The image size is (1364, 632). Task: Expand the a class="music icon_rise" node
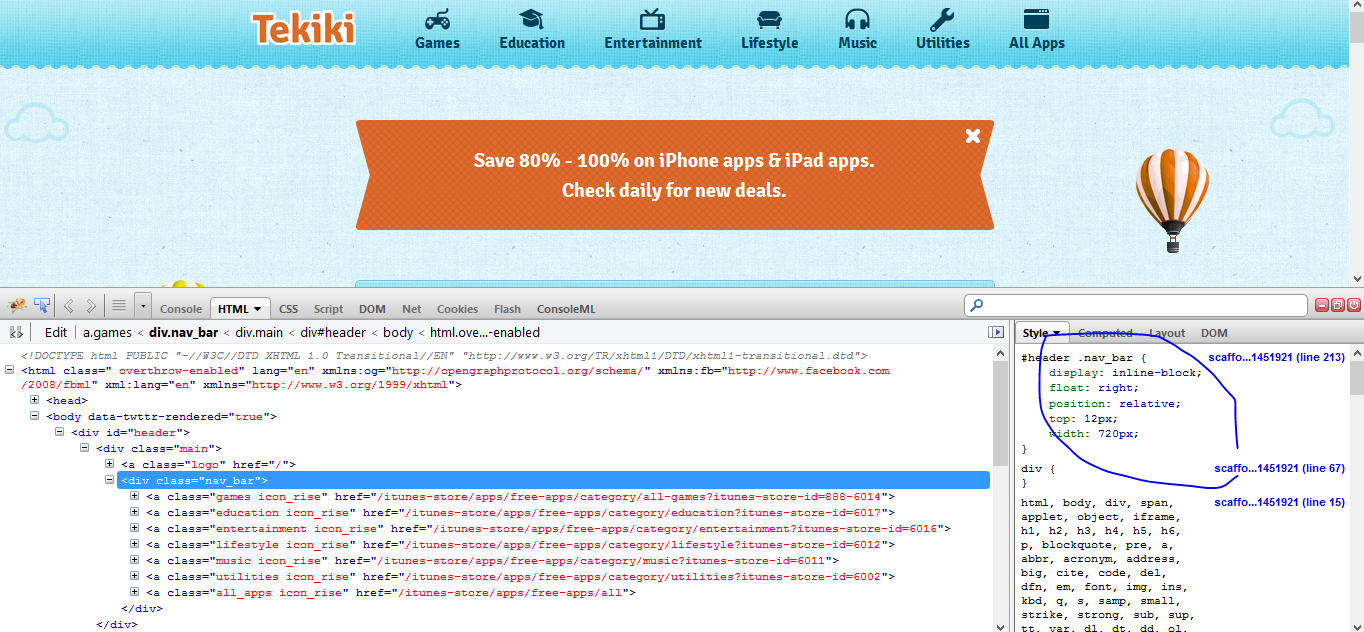[x=135, y=560]
